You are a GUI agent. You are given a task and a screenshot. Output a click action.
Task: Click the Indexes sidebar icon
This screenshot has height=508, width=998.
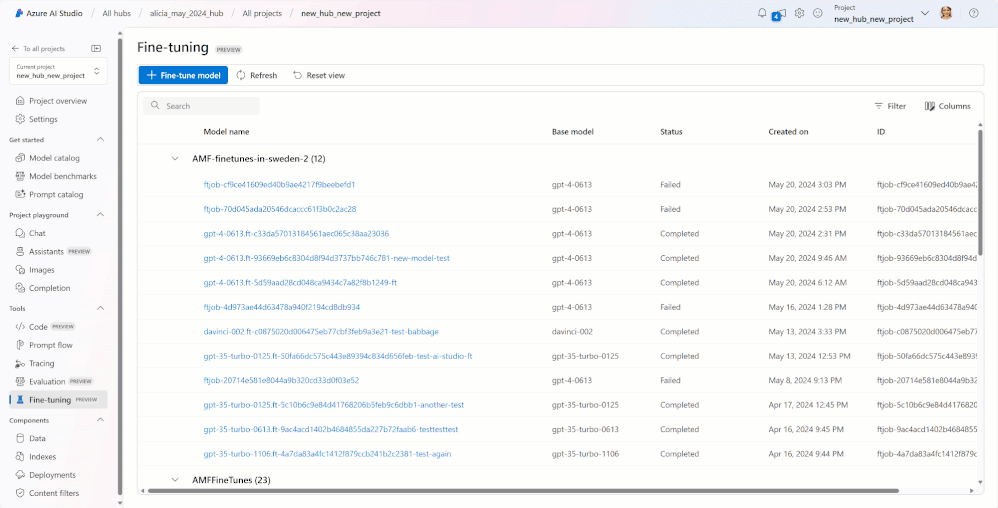point(20,456)
